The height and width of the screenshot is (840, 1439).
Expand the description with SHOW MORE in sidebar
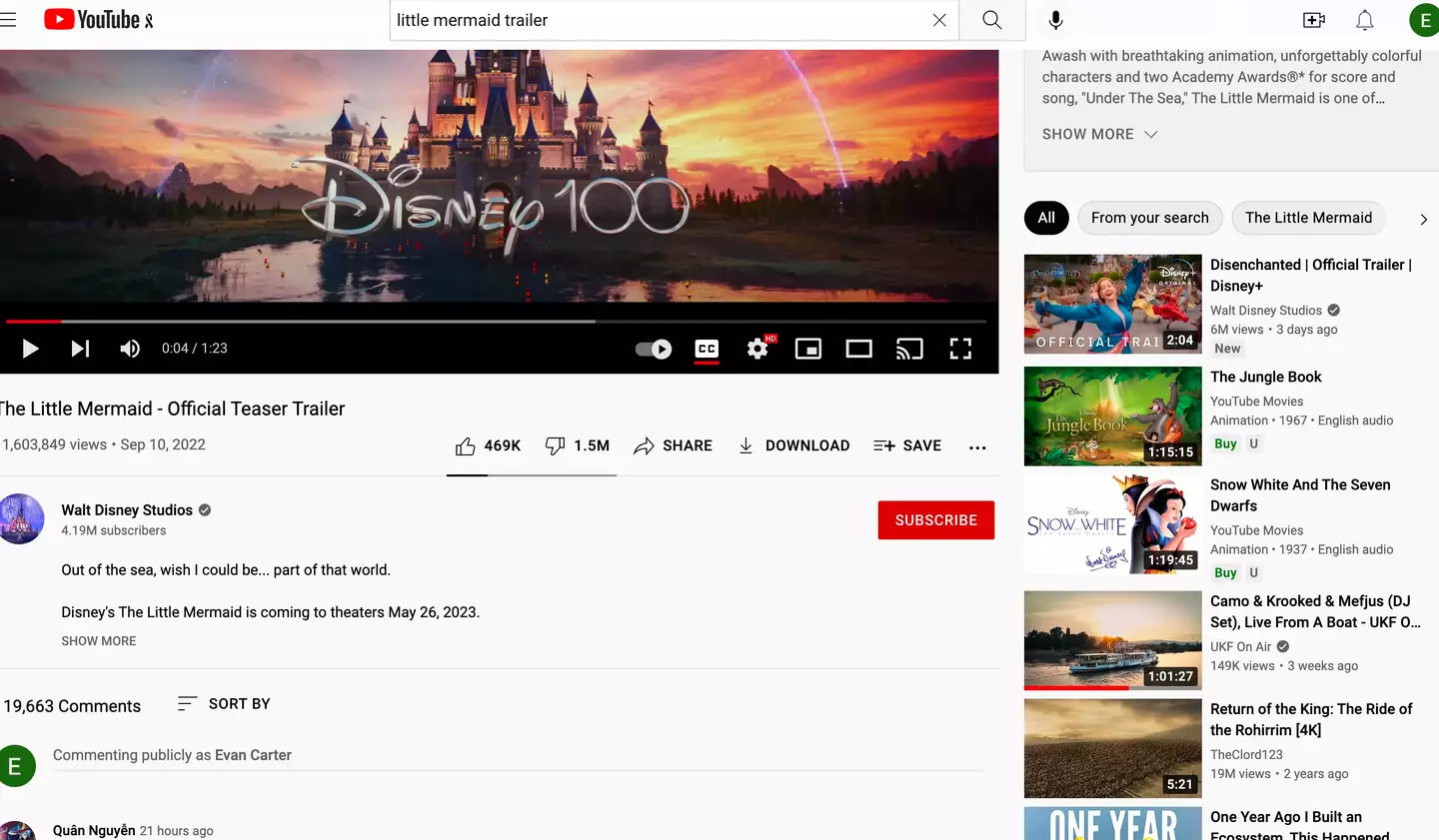pos(1088,134)
